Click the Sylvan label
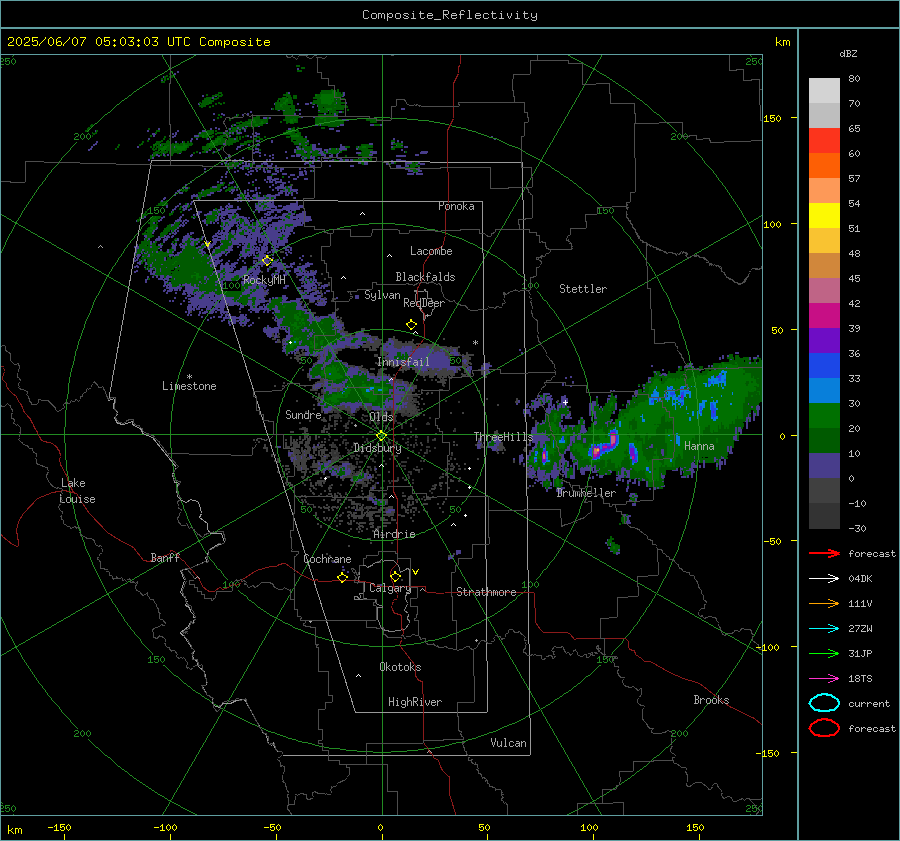The height and width of the screenshot is (841, 900). pos(382,295)
